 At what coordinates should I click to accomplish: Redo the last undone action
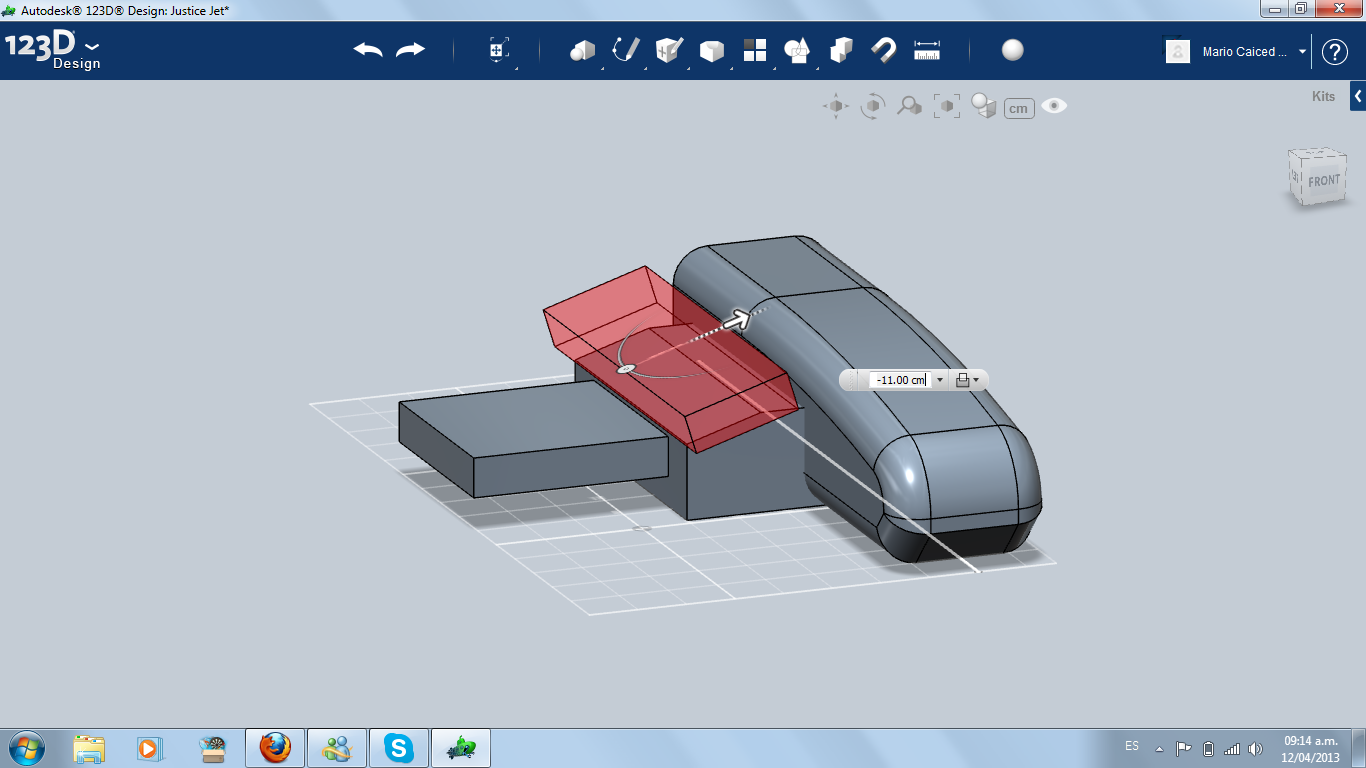coord(410,50)
